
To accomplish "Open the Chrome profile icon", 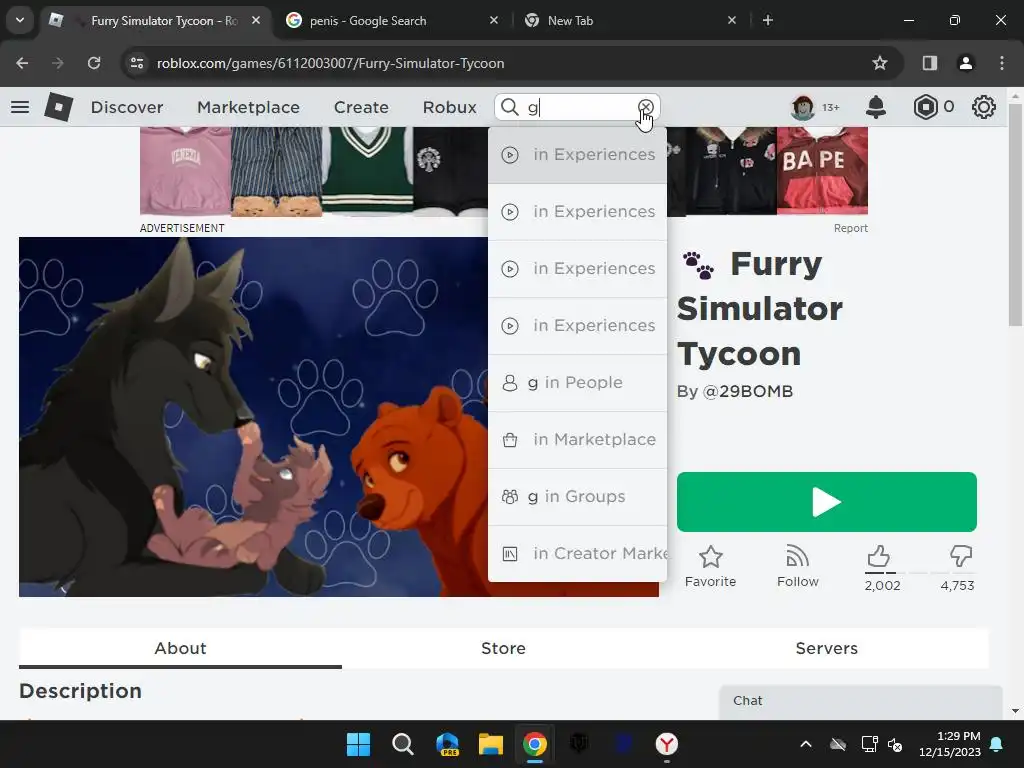I will tap(966, 63).
